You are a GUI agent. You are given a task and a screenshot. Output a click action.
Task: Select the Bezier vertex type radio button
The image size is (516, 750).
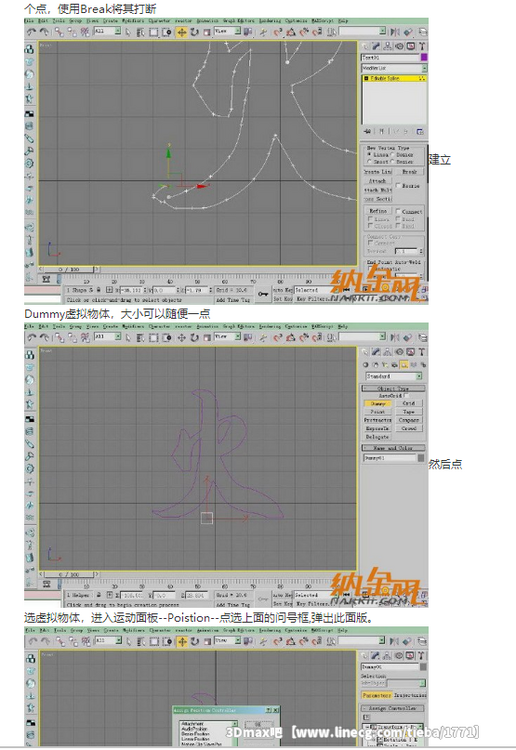pos(393,155)
